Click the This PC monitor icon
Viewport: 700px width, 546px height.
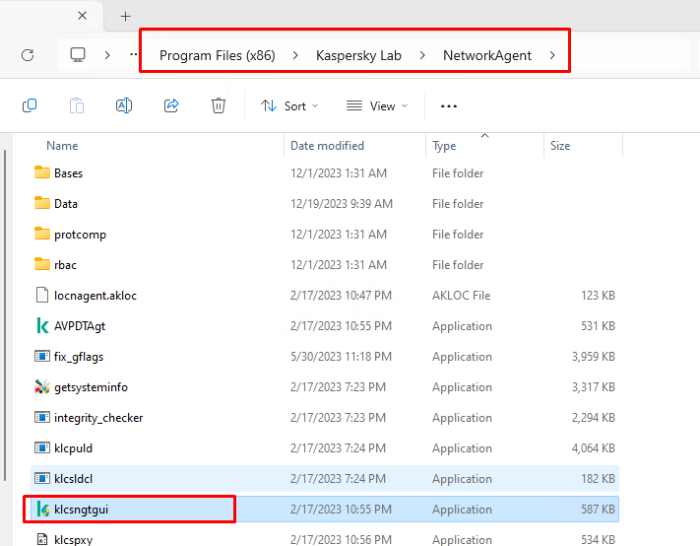coord(78,55)
